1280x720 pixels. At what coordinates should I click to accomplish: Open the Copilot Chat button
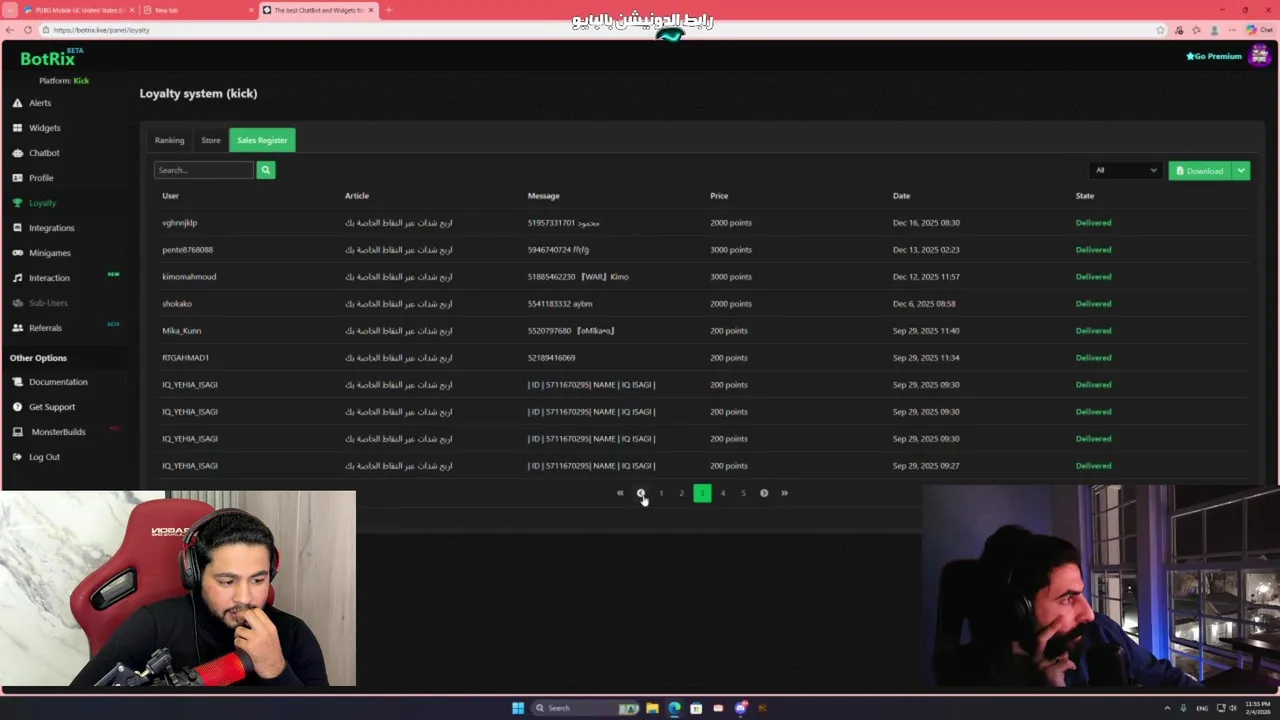pyautogui.click(x=1260, y=30)
